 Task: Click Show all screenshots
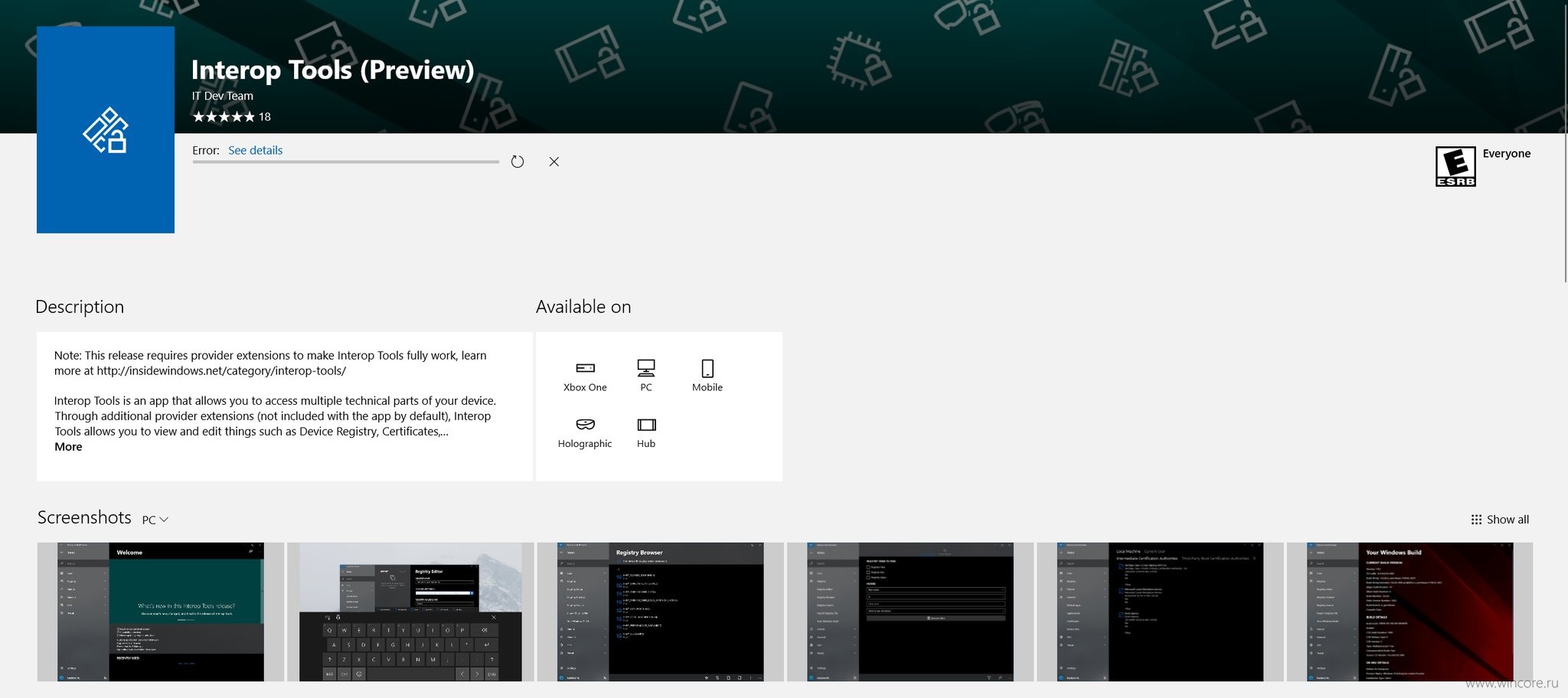coord(1500,520)
